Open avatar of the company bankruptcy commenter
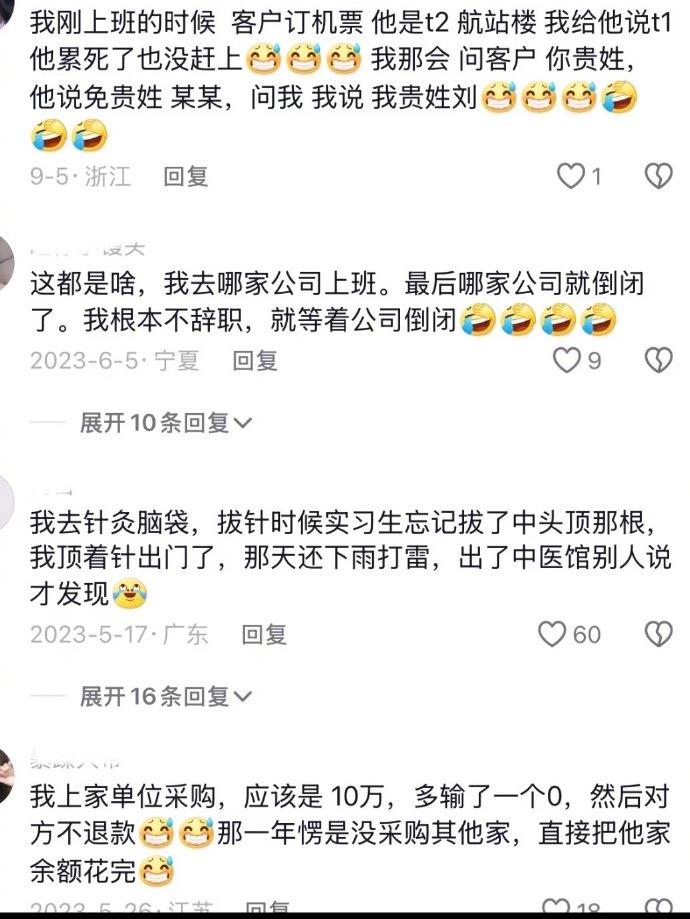Viewport: 690px width, 919px height. tap(5, 263)
